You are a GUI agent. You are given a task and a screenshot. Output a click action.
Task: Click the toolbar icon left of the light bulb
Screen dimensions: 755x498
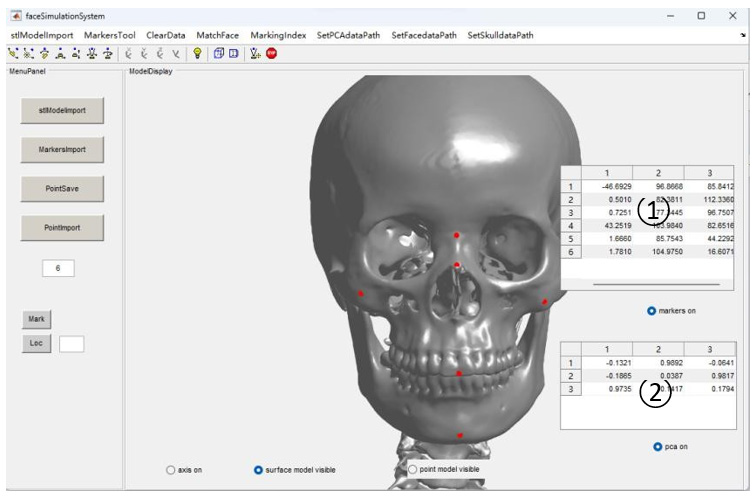(x=177, y=54)
